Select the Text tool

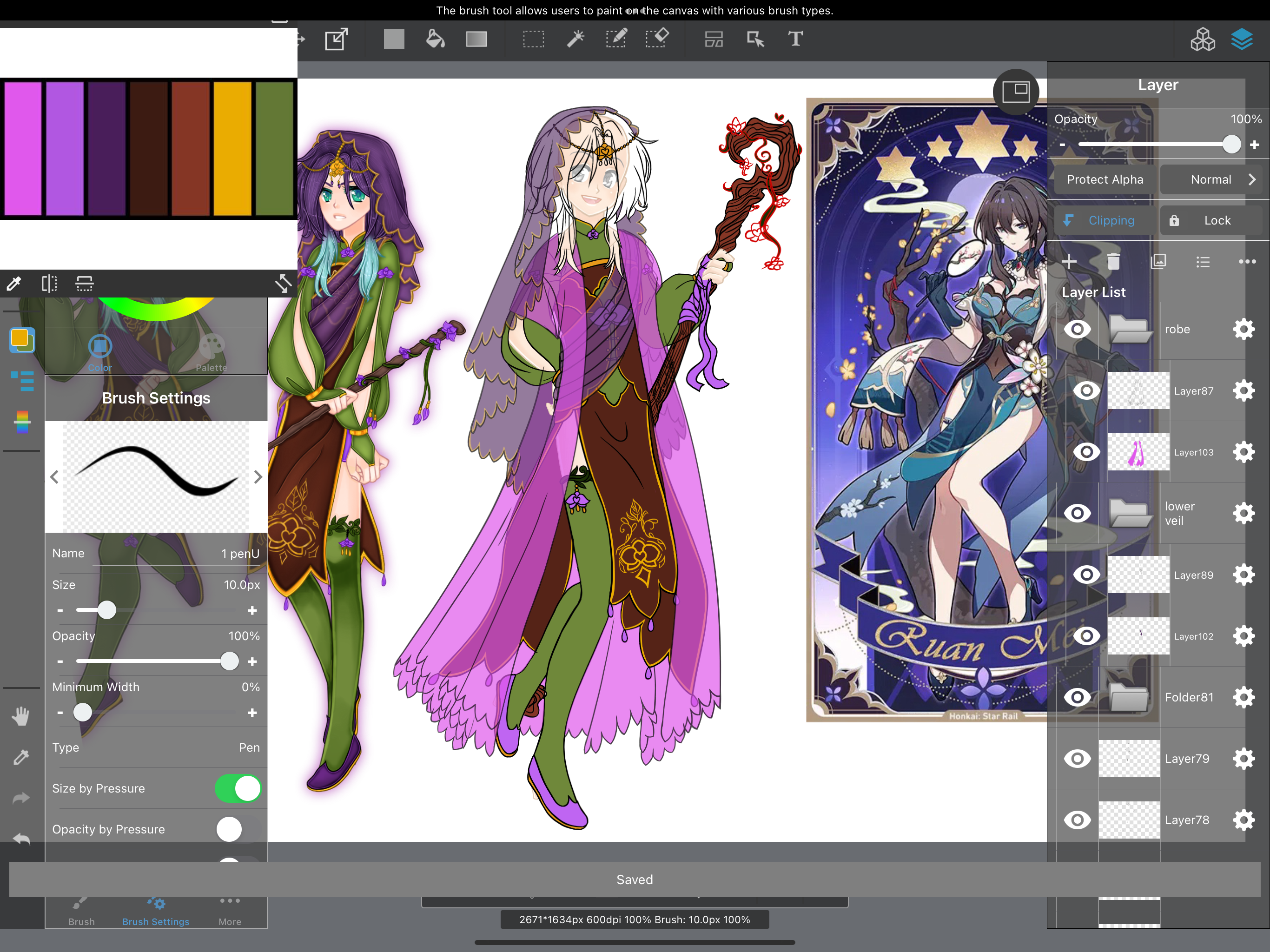(x=795, y=39)
